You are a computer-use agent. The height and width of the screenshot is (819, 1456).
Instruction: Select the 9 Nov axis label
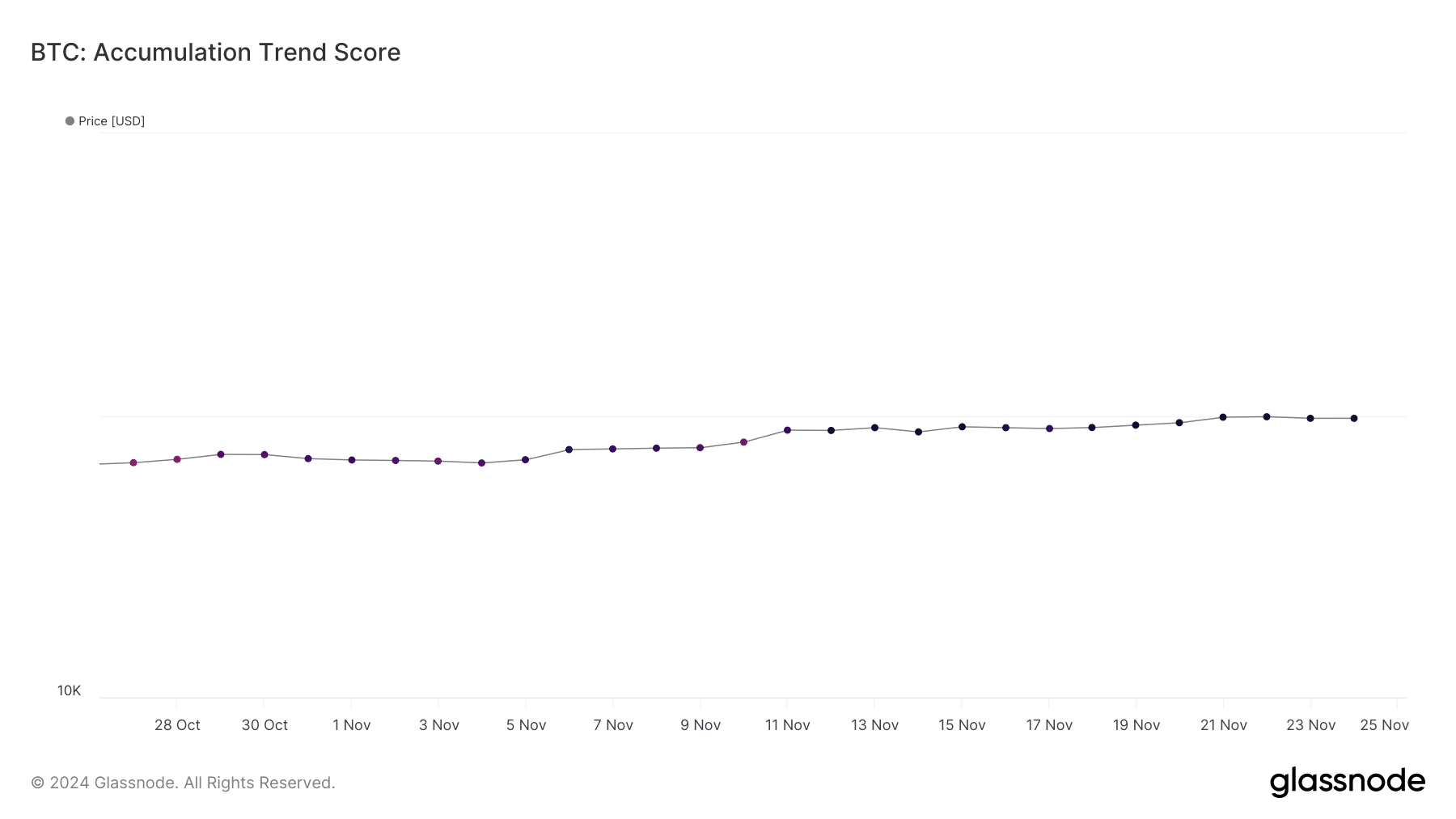pyautogui.click(x=700, y=725)
